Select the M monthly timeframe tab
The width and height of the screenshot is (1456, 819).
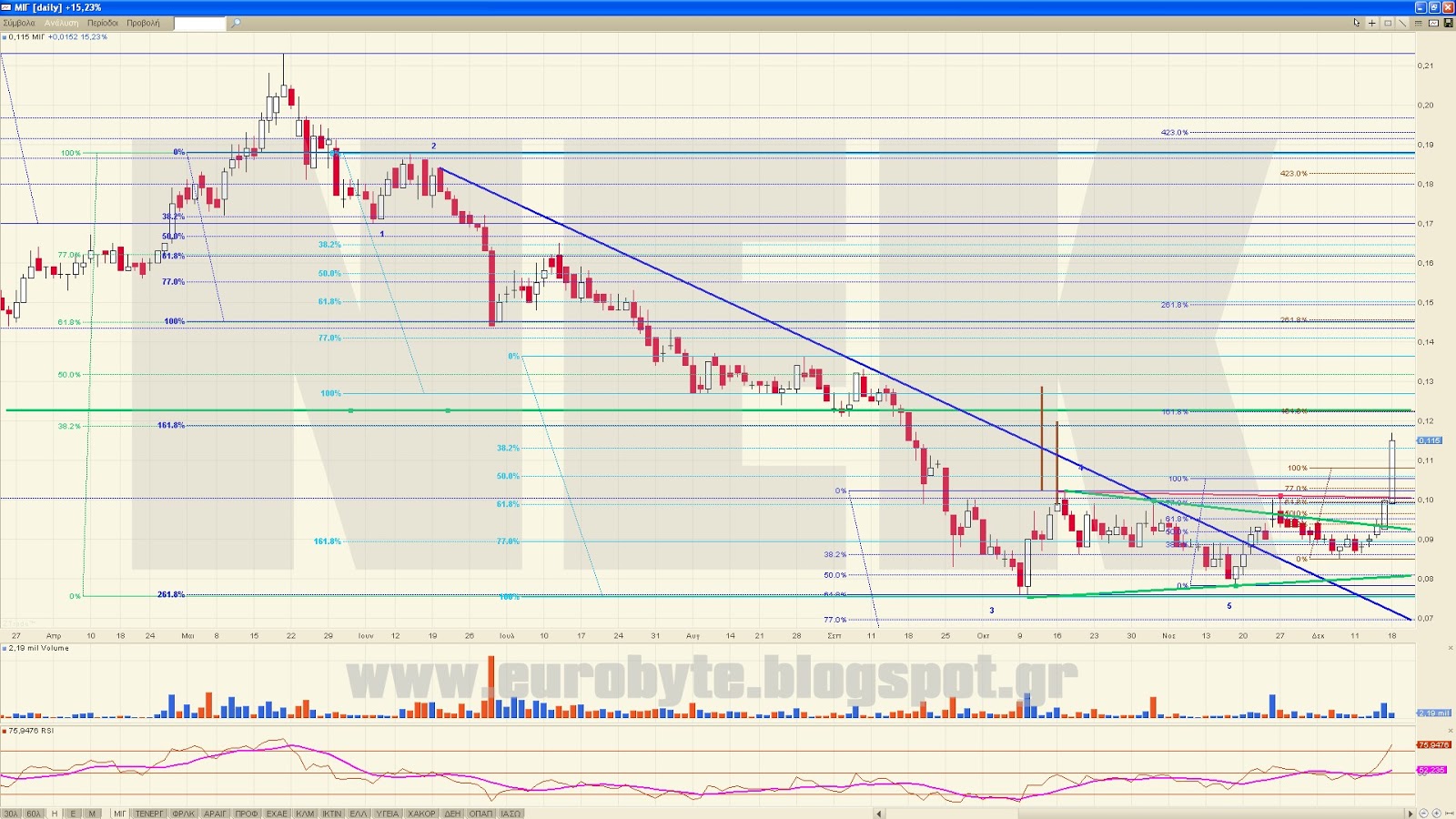(92, 814)
